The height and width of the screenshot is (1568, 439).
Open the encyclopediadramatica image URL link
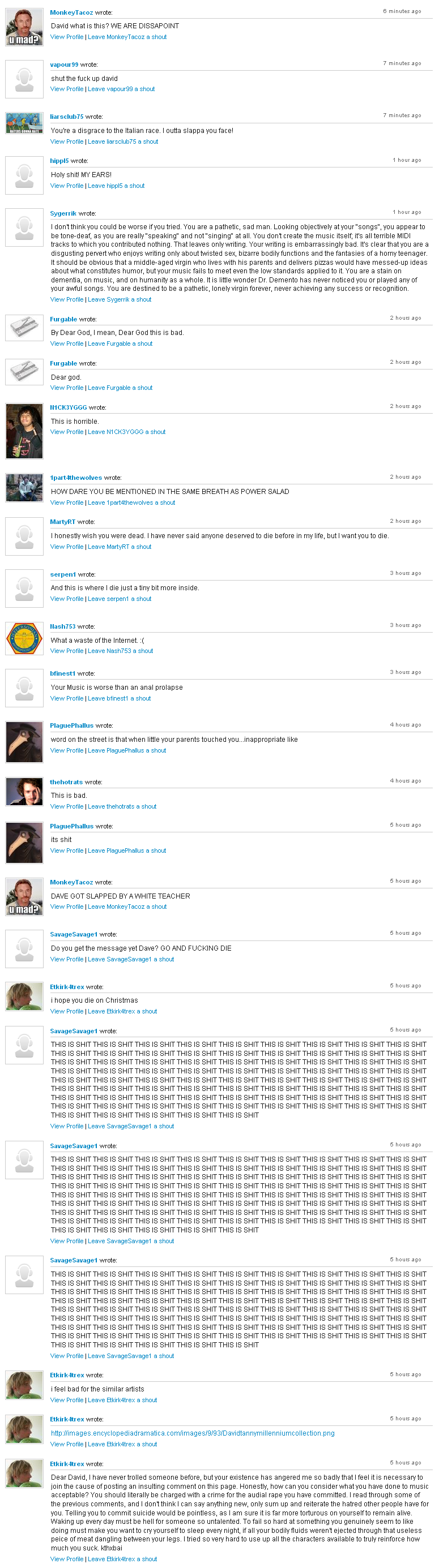pyautogui.click(x=193, y=1433)
